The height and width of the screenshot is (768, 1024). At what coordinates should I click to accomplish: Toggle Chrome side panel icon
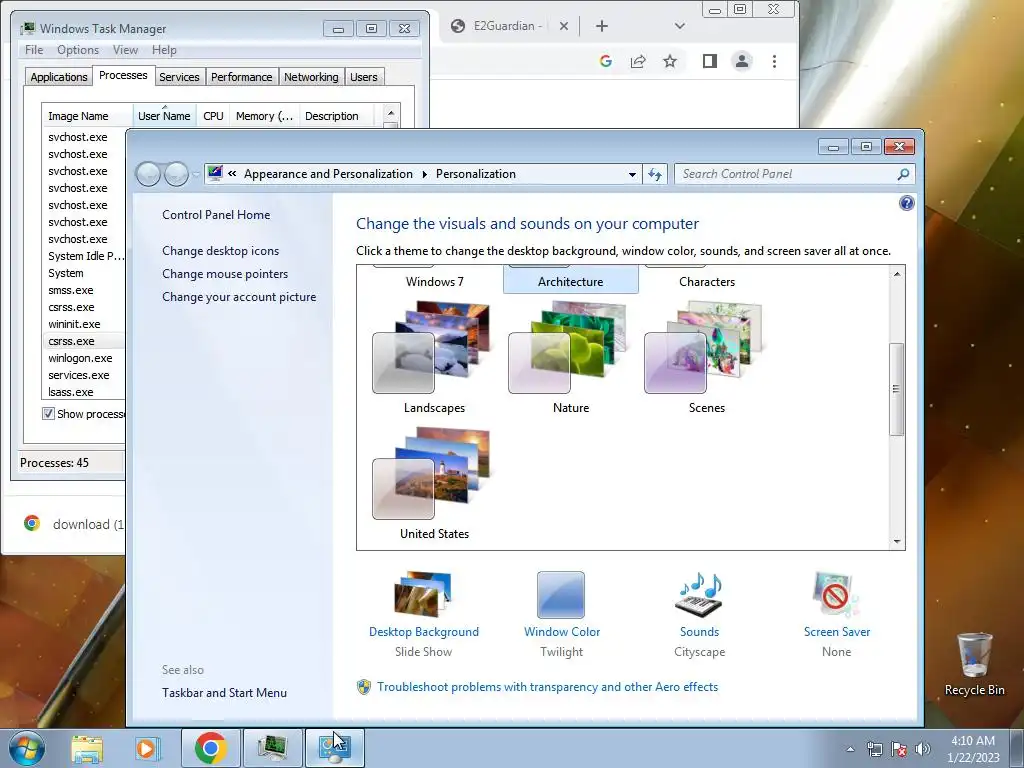click(710, 61)
